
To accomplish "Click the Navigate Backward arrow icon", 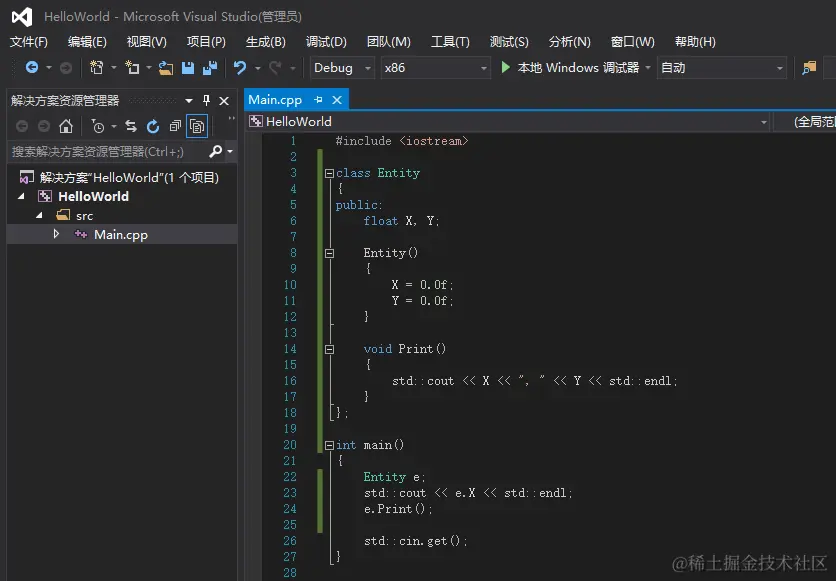I will (x=31, y=68).
